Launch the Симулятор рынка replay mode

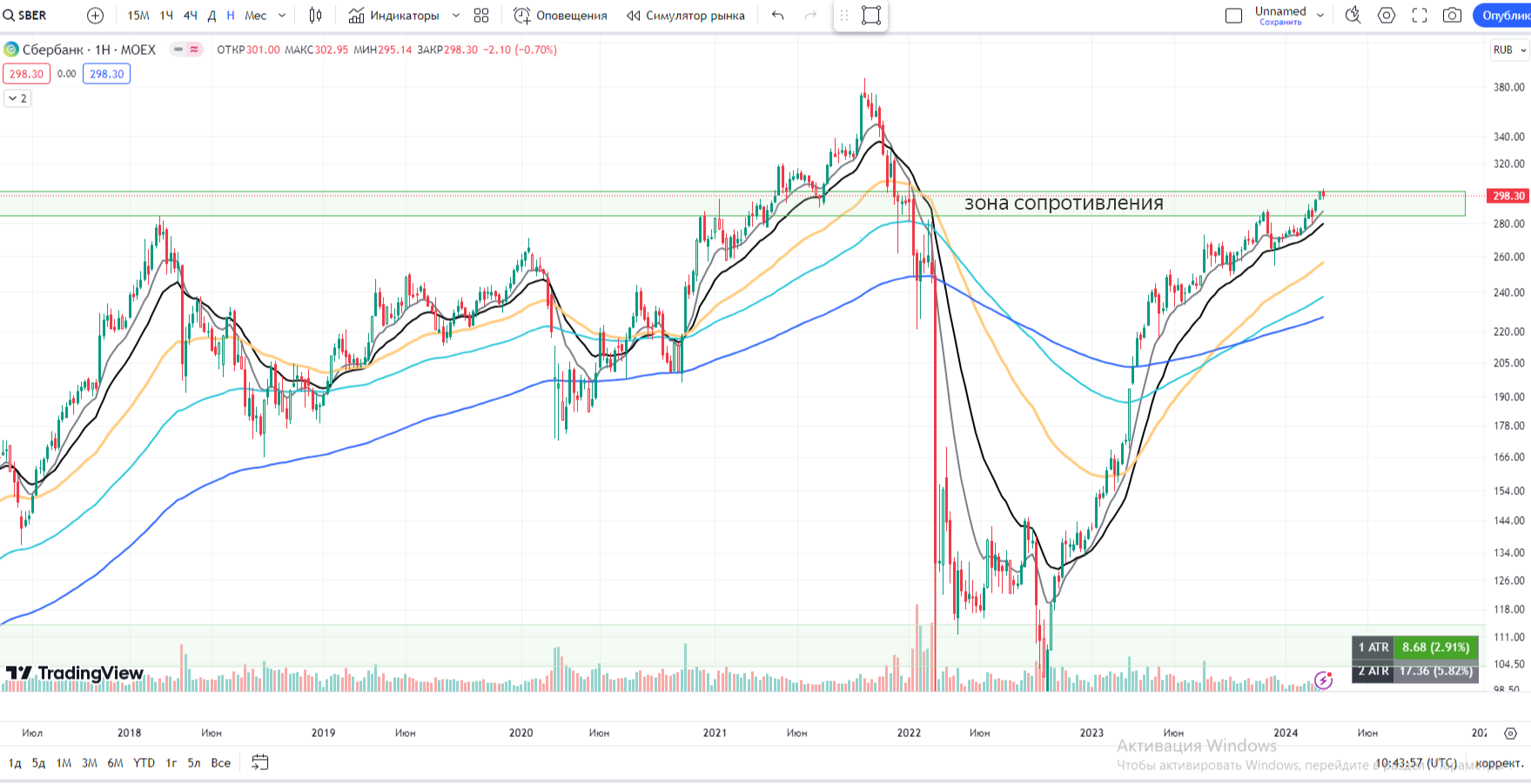[686, 16]
